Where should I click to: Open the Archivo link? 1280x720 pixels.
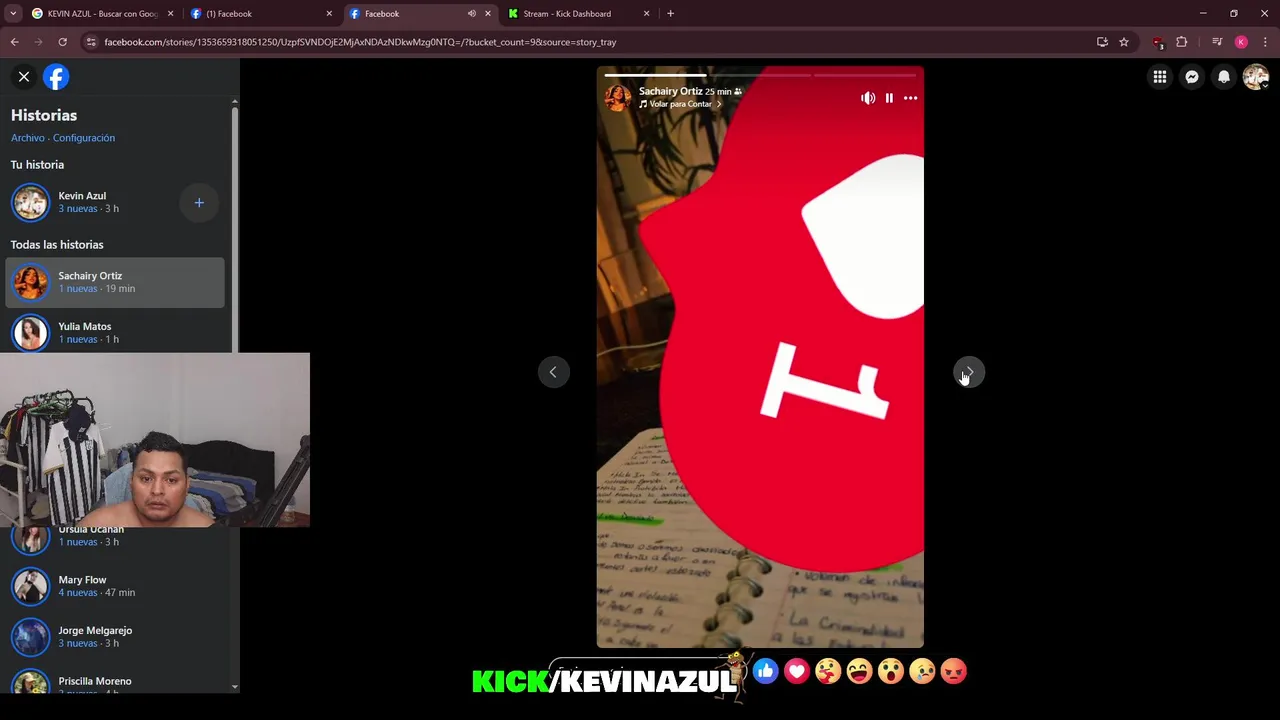[x=28, y=138]
